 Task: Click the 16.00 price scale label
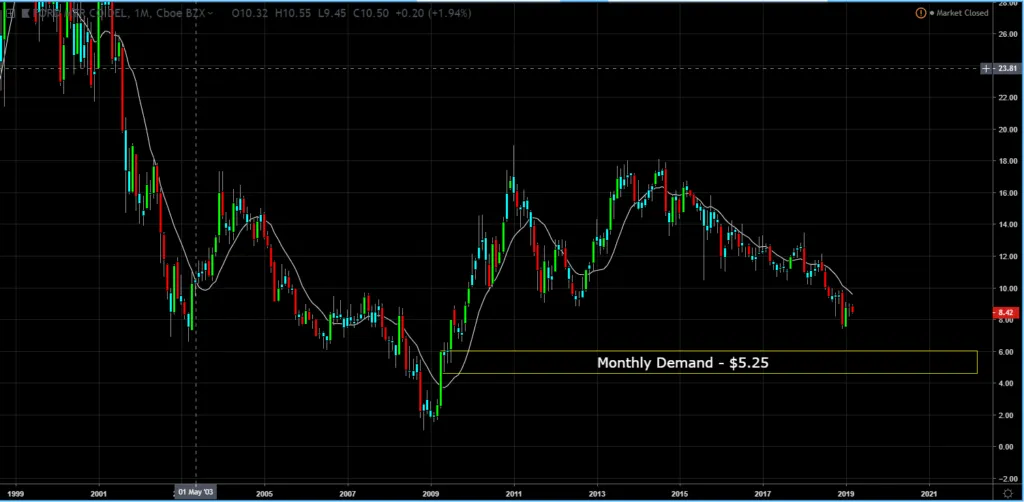(1006, 193)
